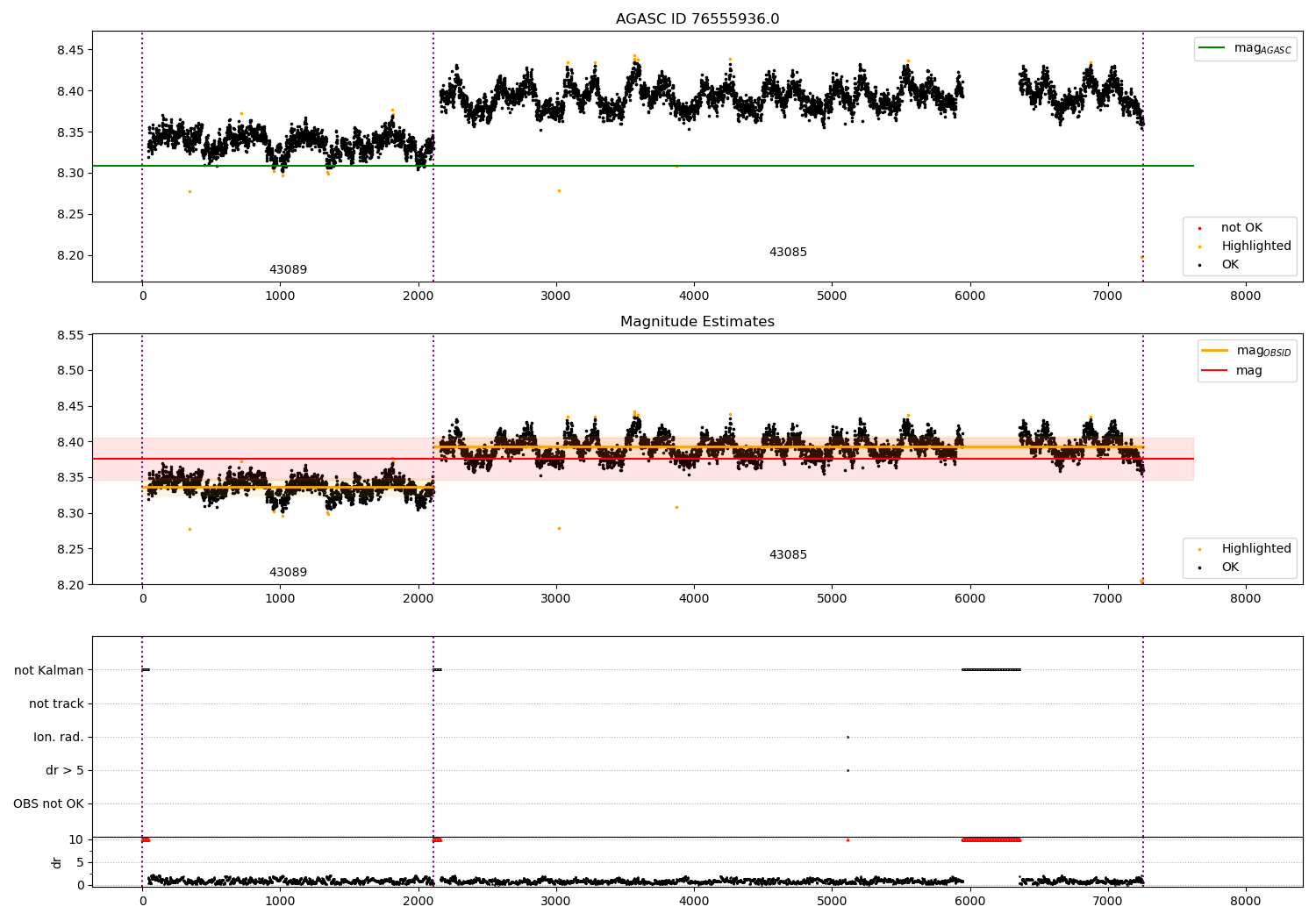Click 8.35 tick label in Magnitude Estimates plot
This screenshot has width=1316, height=921.
click(70, 478)
